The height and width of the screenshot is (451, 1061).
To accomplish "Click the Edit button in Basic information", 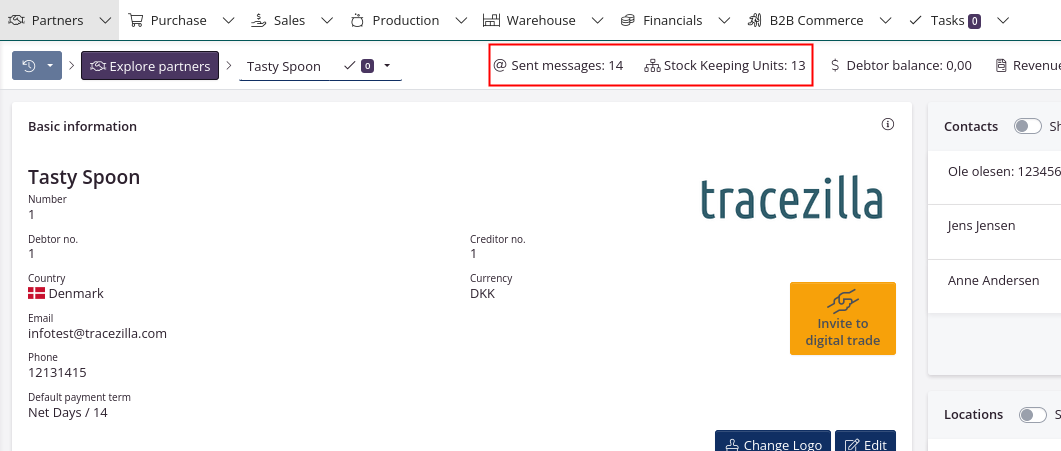I will coord(865,444).
